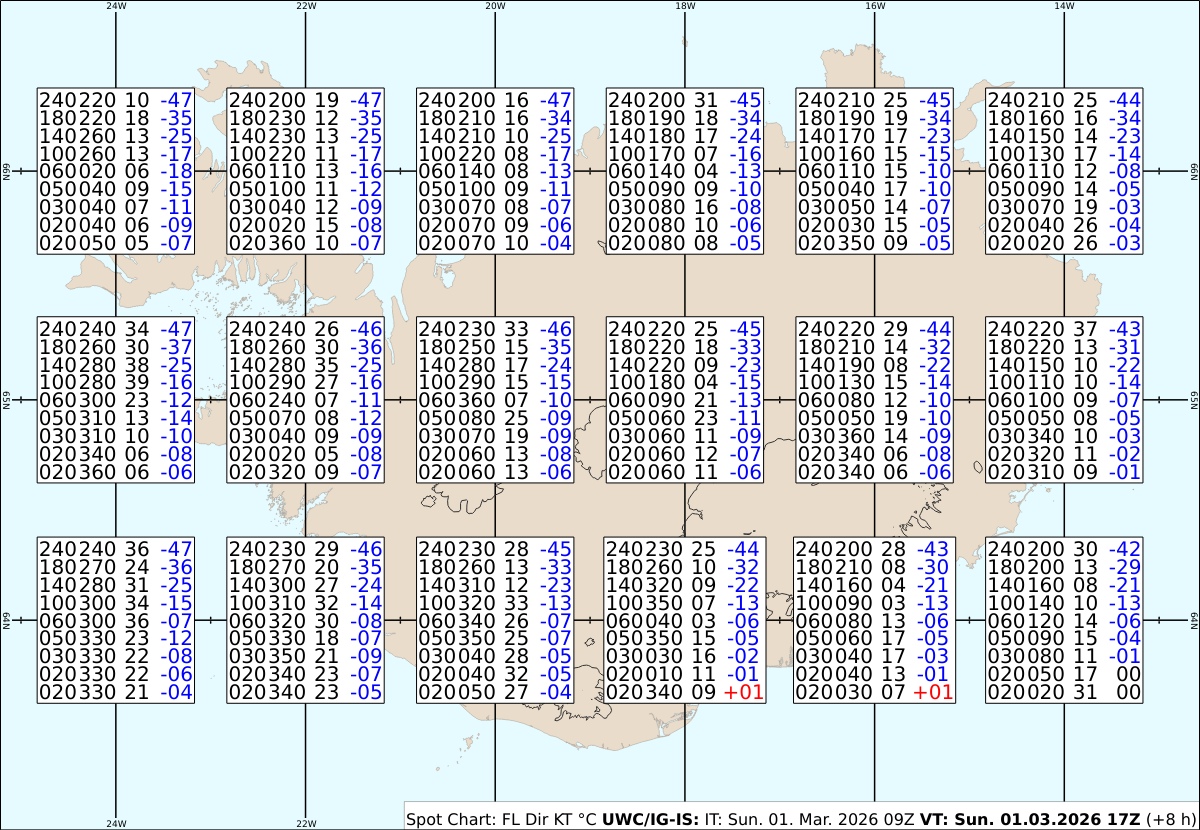Image resolution: width=1200 pixels, height=830 pixels.
Task: Click the row "020350 09 -05"
Action: click(875, 244)
